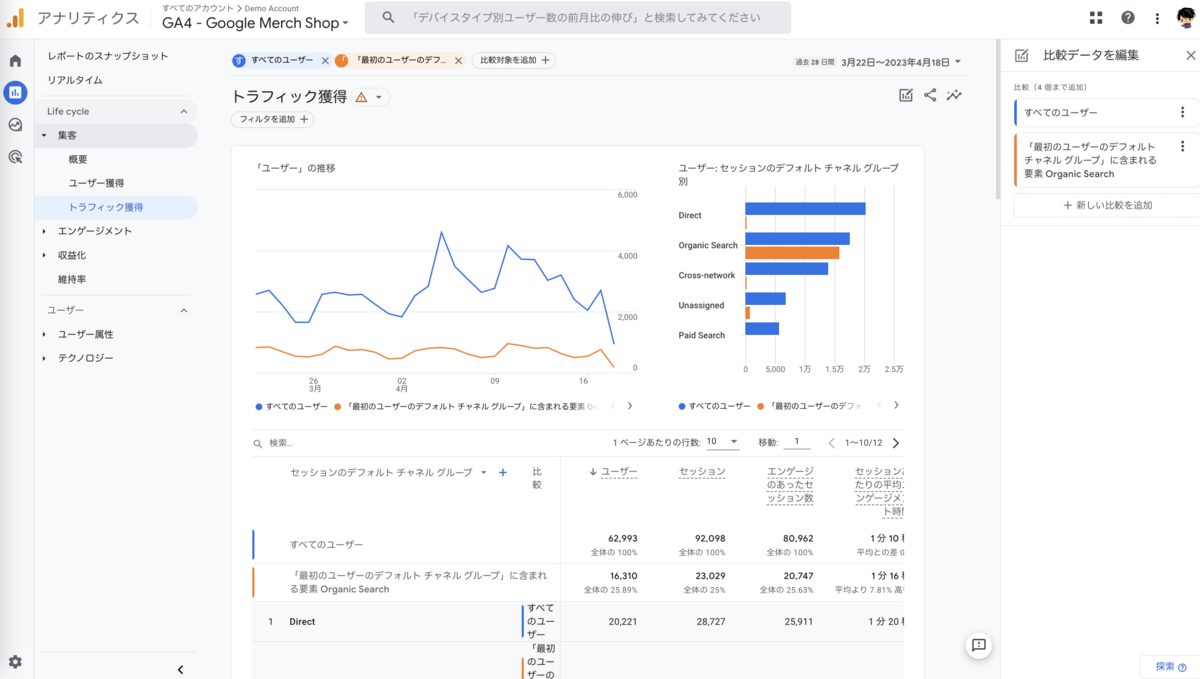Remove the すべてのユーザー comparison chip
The image size is (1200, 679).
pyautogui.click(x=324, y=60)
